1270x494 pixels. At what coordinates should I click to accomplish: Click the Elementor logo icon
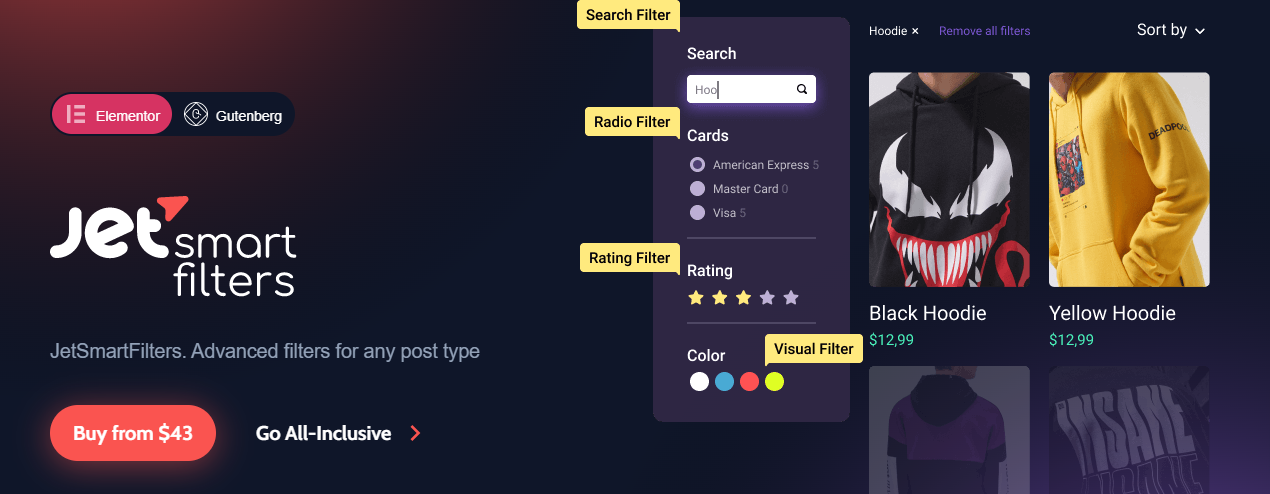click(75, 114)
